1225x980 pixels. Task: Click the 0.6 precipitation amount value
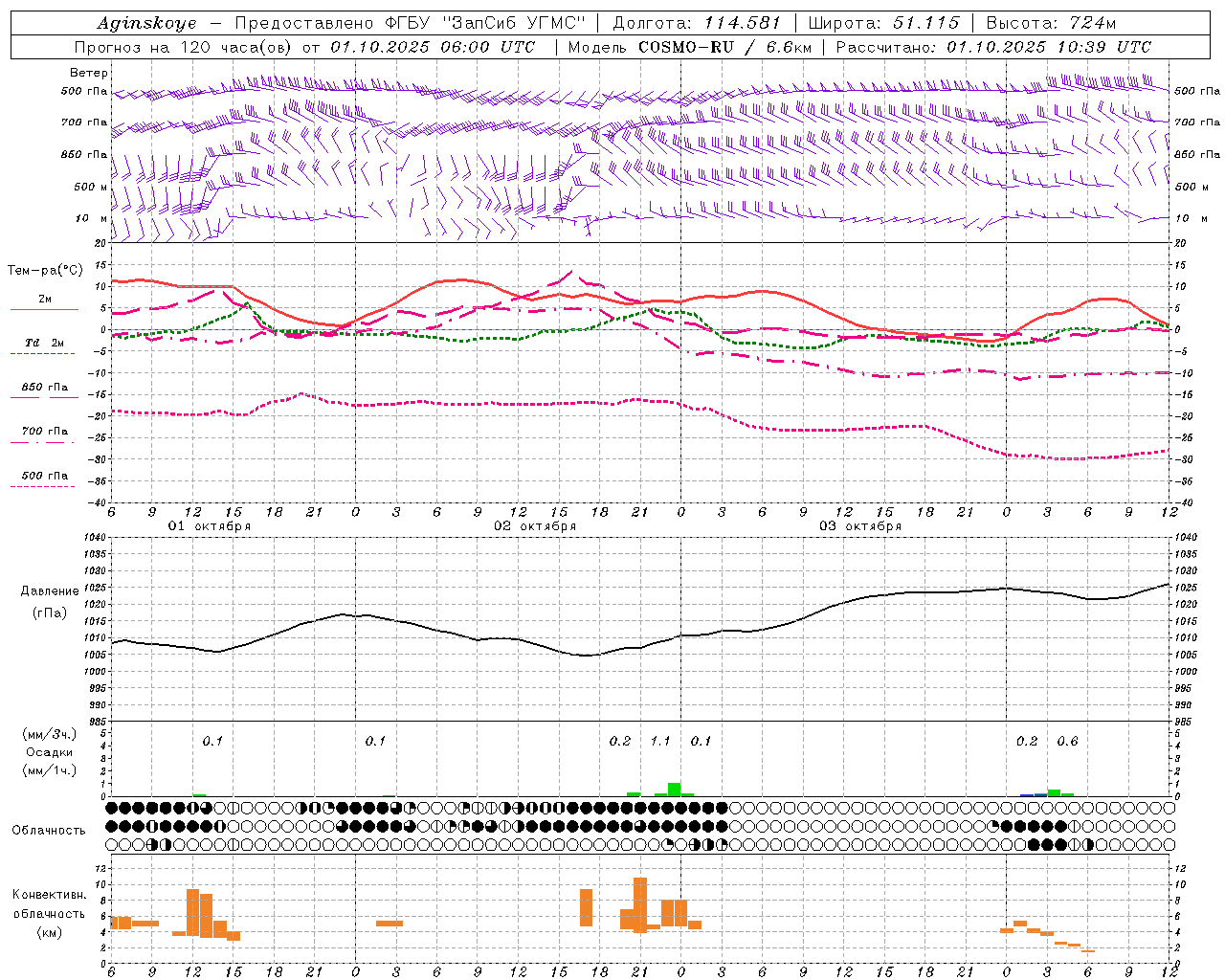(x=1067, y=741)
